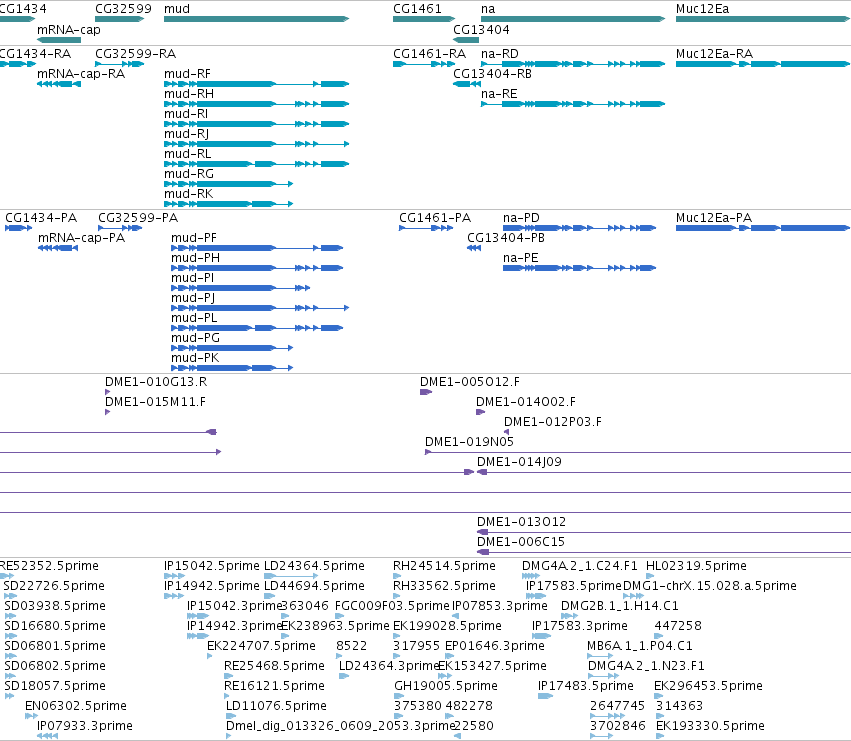Viewport: 851px width, 741px height.
Task: Select the DME1-019N05 BAC line
Action: [x=638, y=452]
